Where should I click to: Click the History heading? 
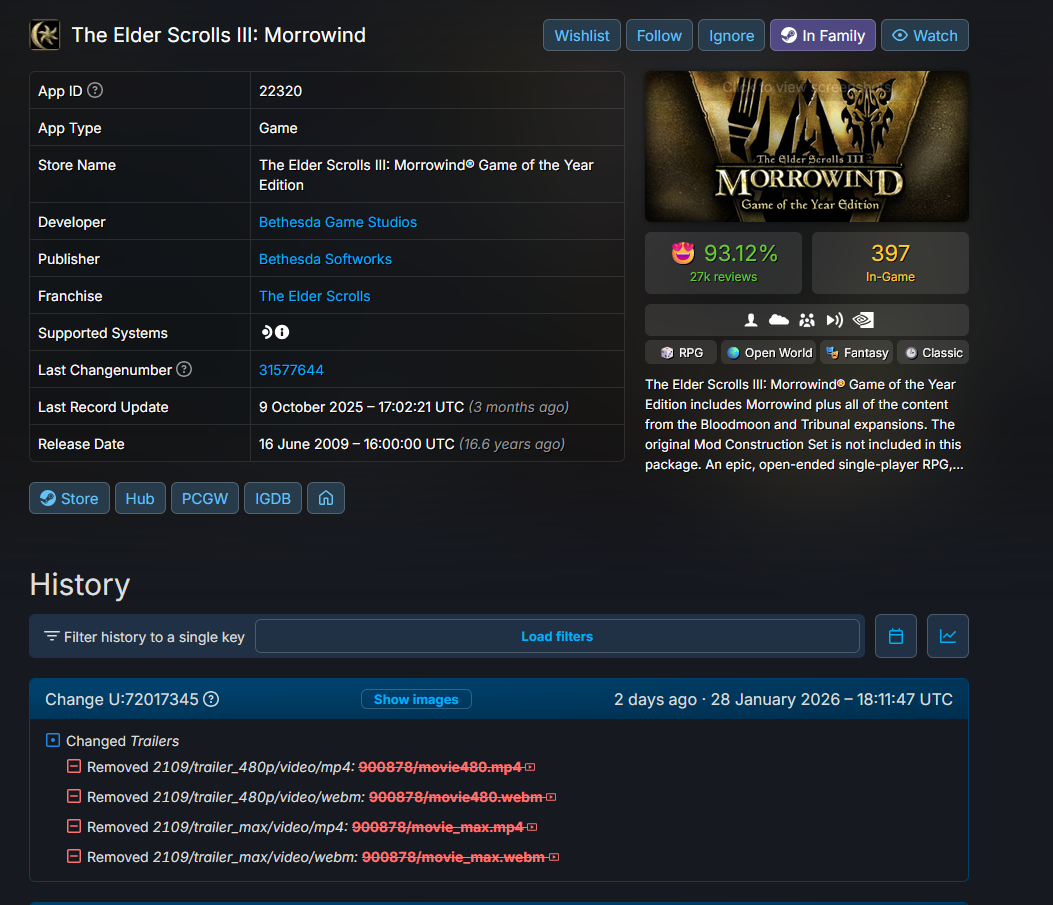click(80, 584)
